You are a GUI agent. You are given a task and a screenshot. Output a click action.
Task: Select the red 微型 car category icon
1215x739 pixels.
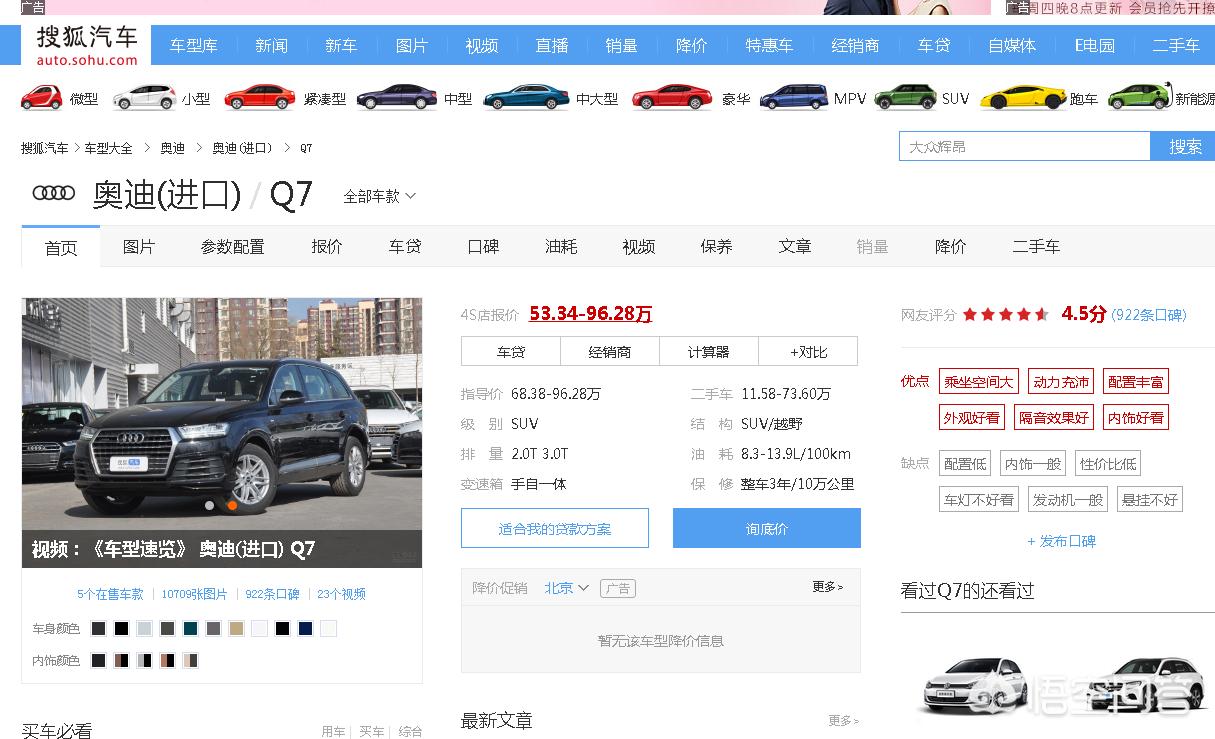[41, 98]
